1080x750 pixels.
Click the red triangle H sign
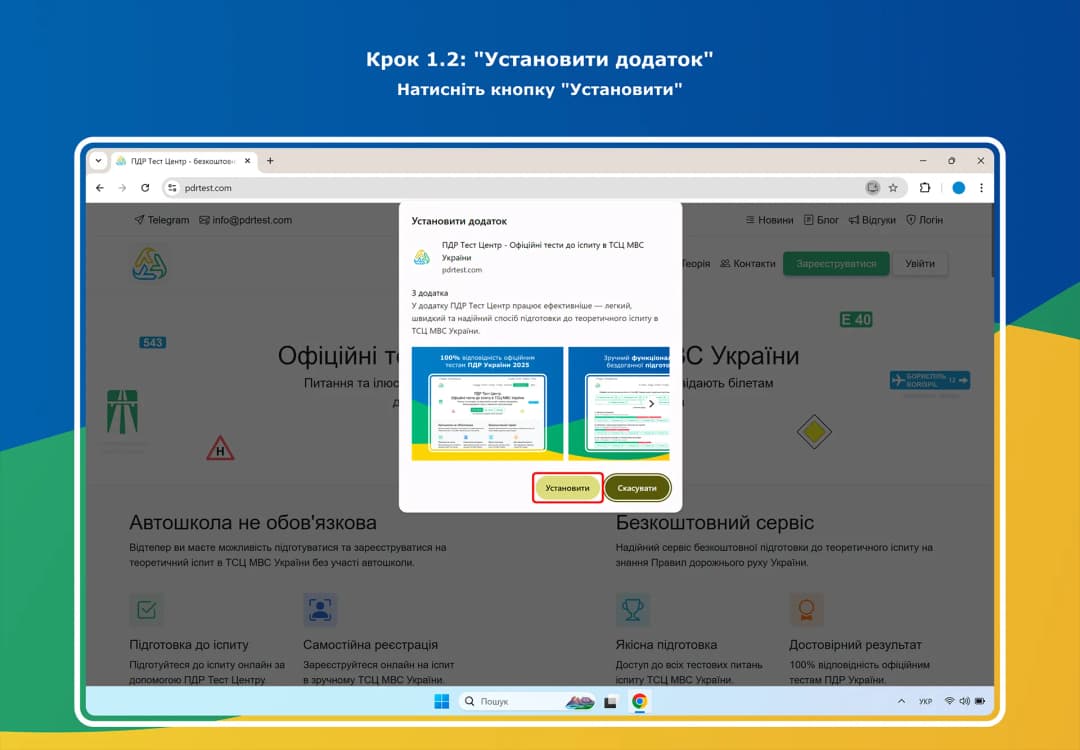click(220, 448)
